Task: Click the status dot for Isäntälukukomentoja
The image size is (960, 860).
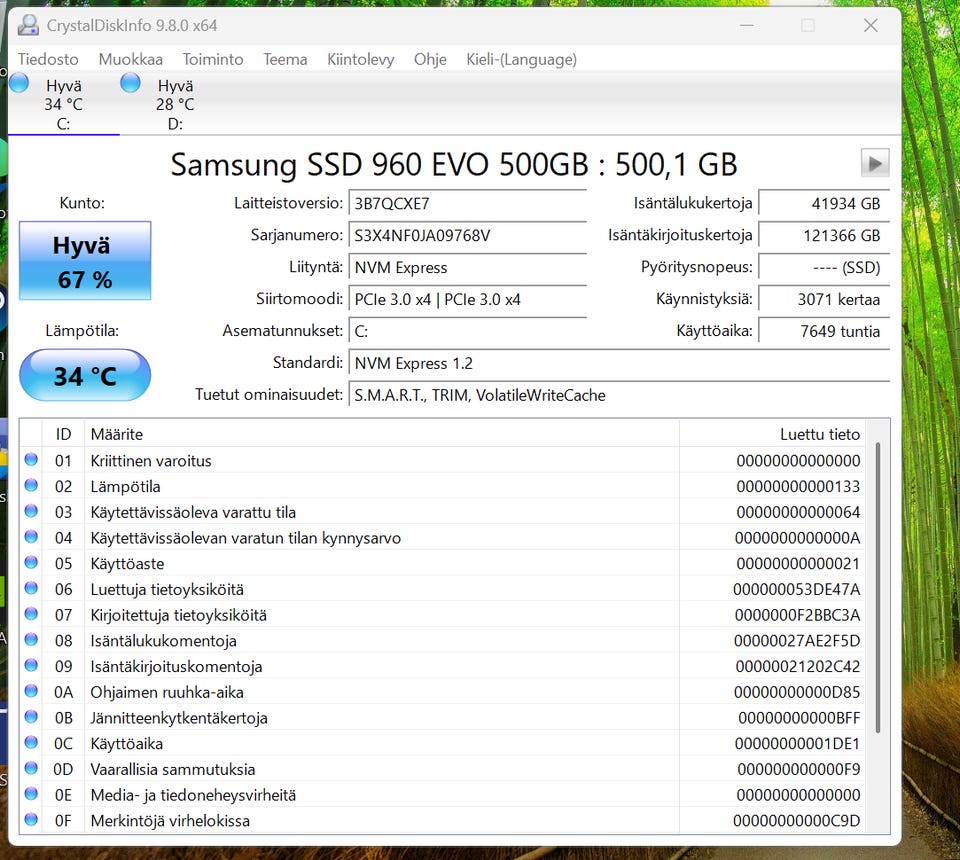Action: (x=31, y=640)
